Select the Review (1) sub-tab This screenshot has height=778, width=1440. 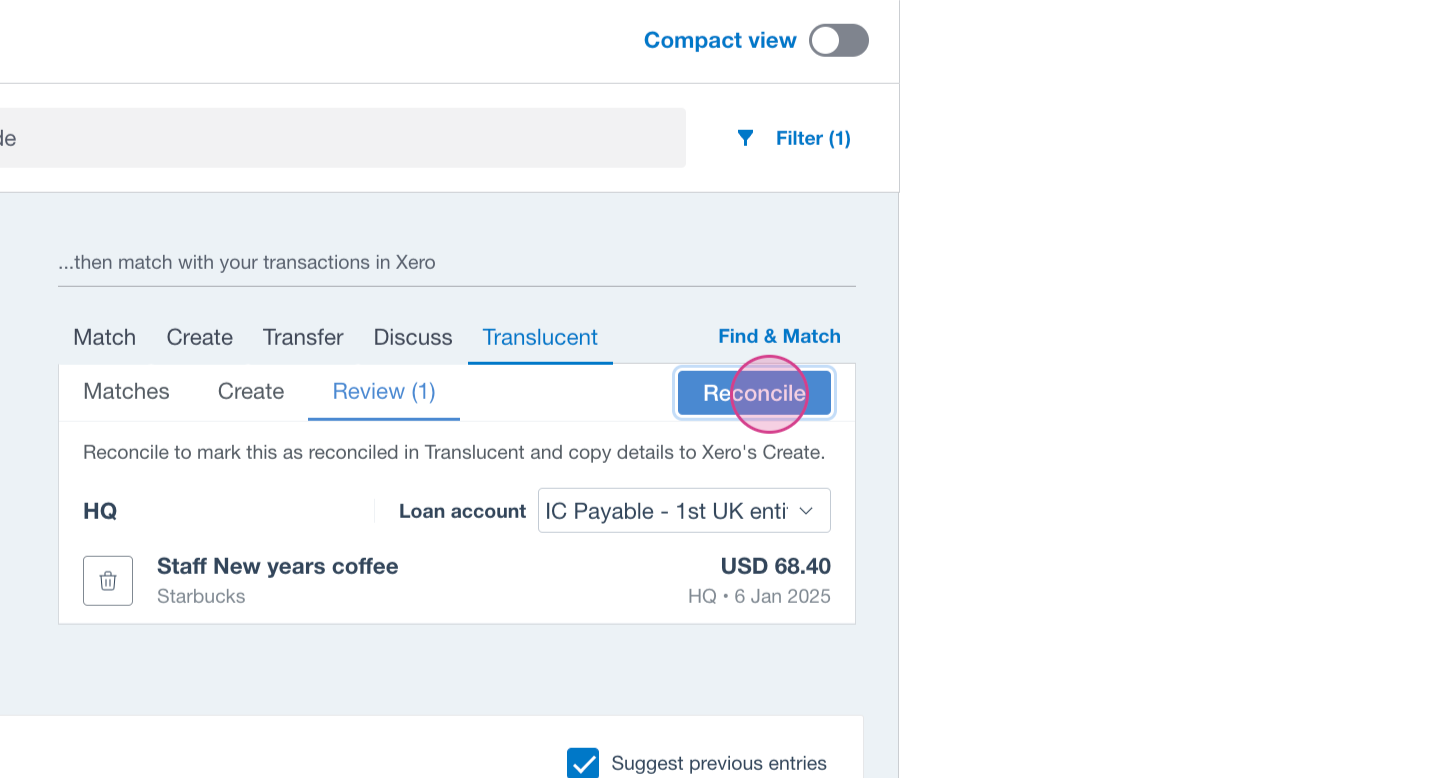click(384, 391)
